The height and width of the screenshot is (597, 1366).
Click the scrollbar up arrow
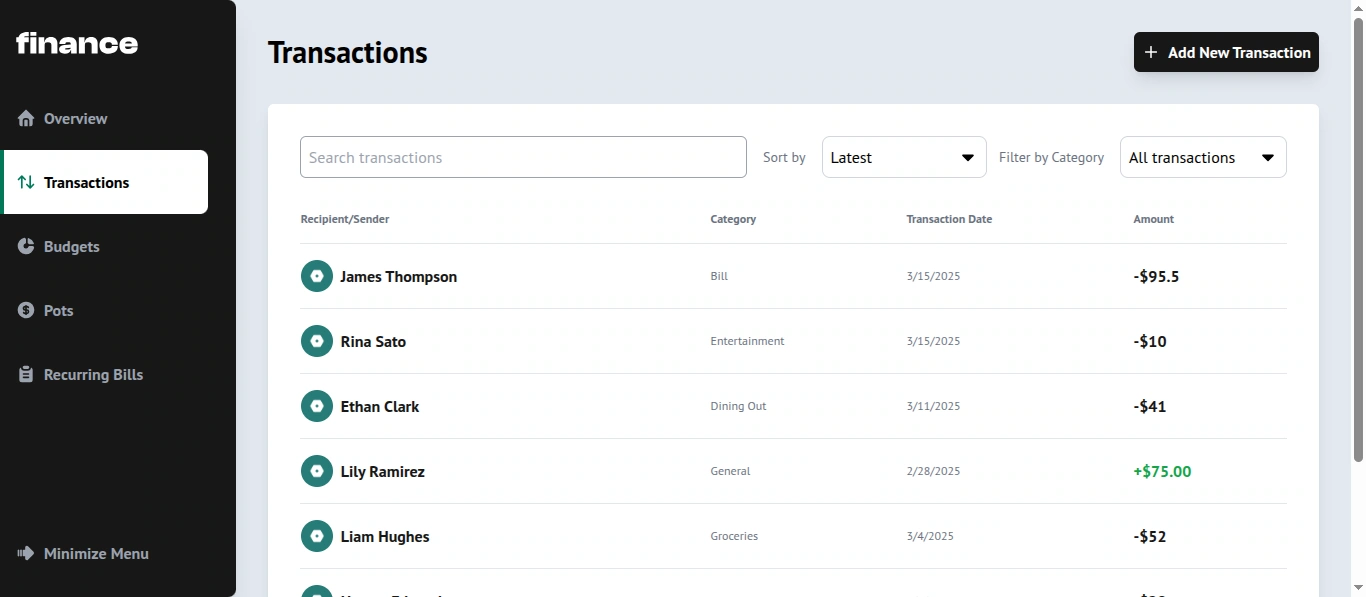1358,8
